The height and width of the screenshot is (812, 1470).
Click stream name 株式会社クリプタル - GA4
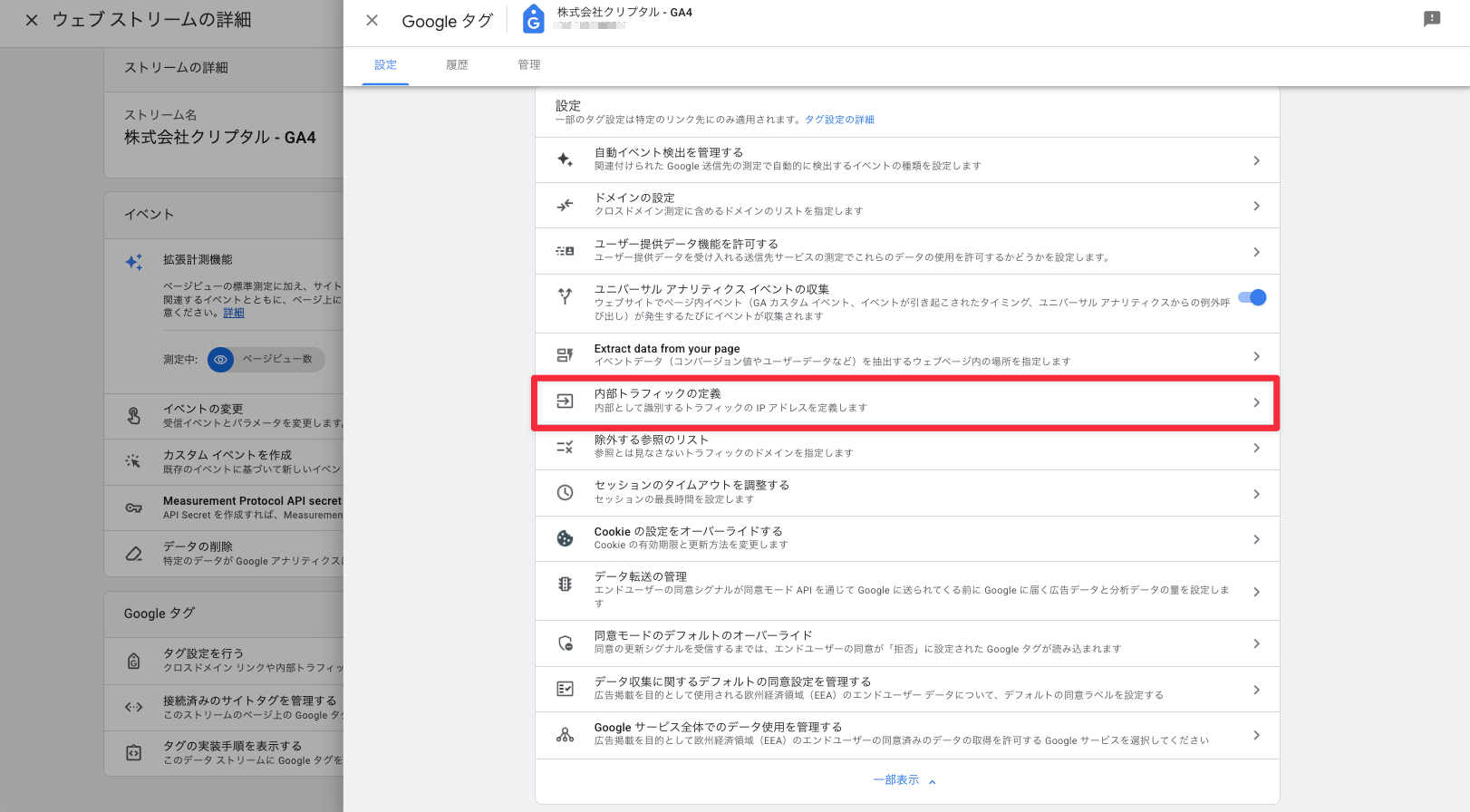point(220,138)
